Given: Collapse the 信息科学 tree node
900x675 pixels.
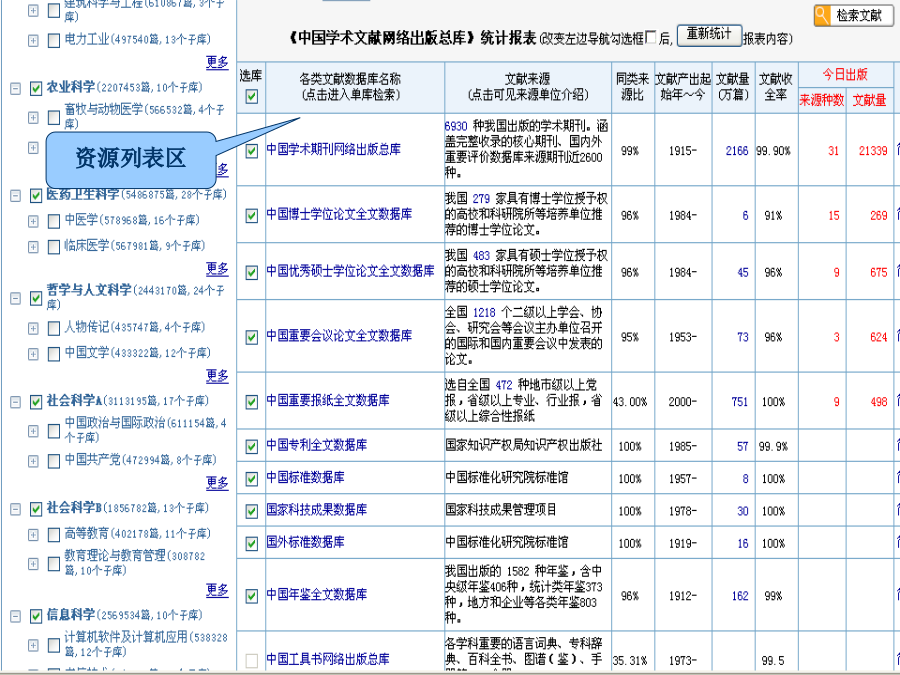Looking at the screenshot, I should [x=15, y=616].
